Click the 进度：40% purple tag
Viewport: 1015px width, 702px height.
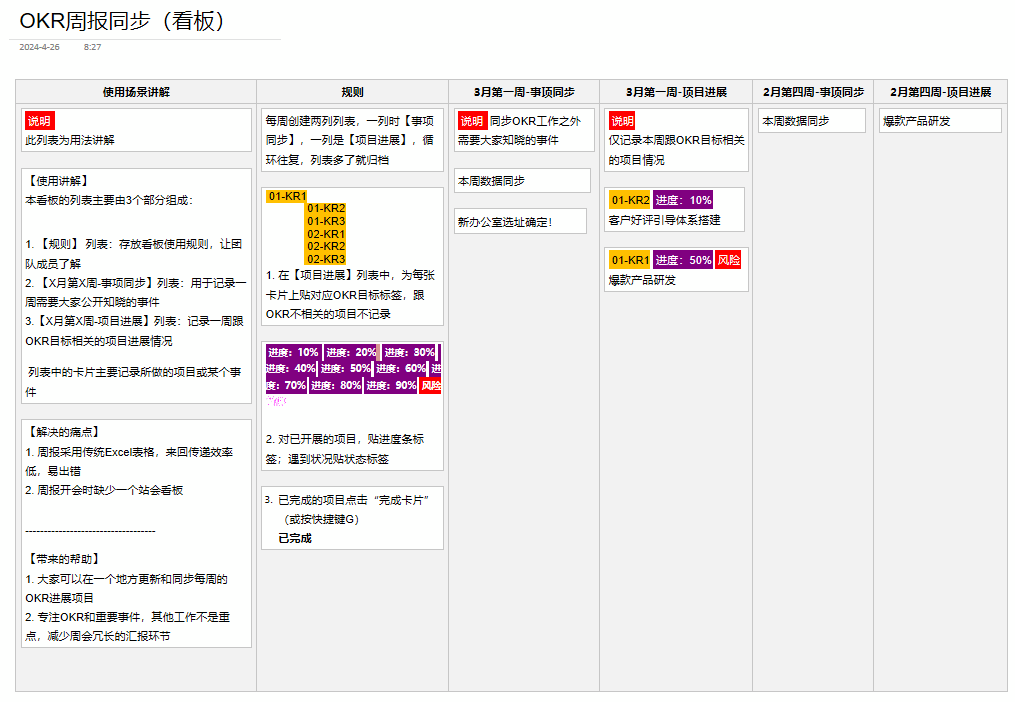click(x=291, y=368)
